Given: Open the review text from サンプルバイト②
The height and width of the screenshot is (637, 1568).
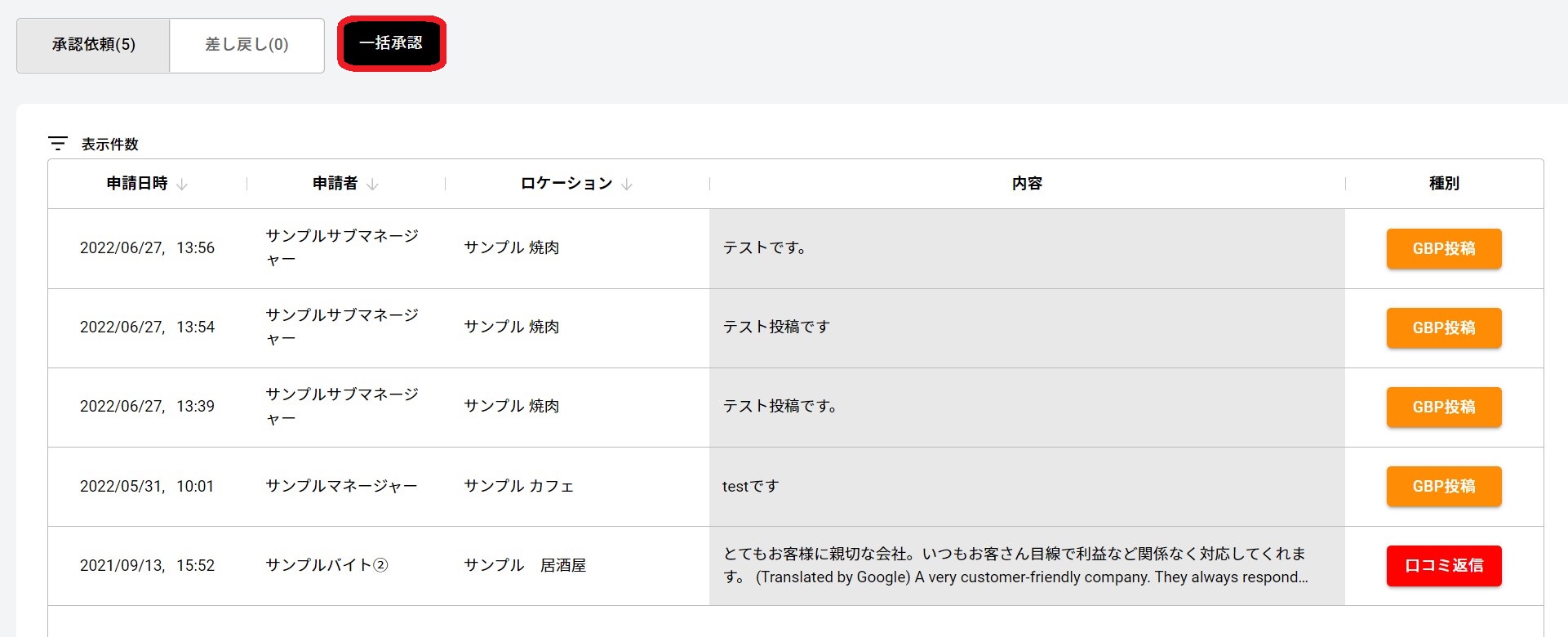Looking at the screenshot, I should [x=1026, y=566].
